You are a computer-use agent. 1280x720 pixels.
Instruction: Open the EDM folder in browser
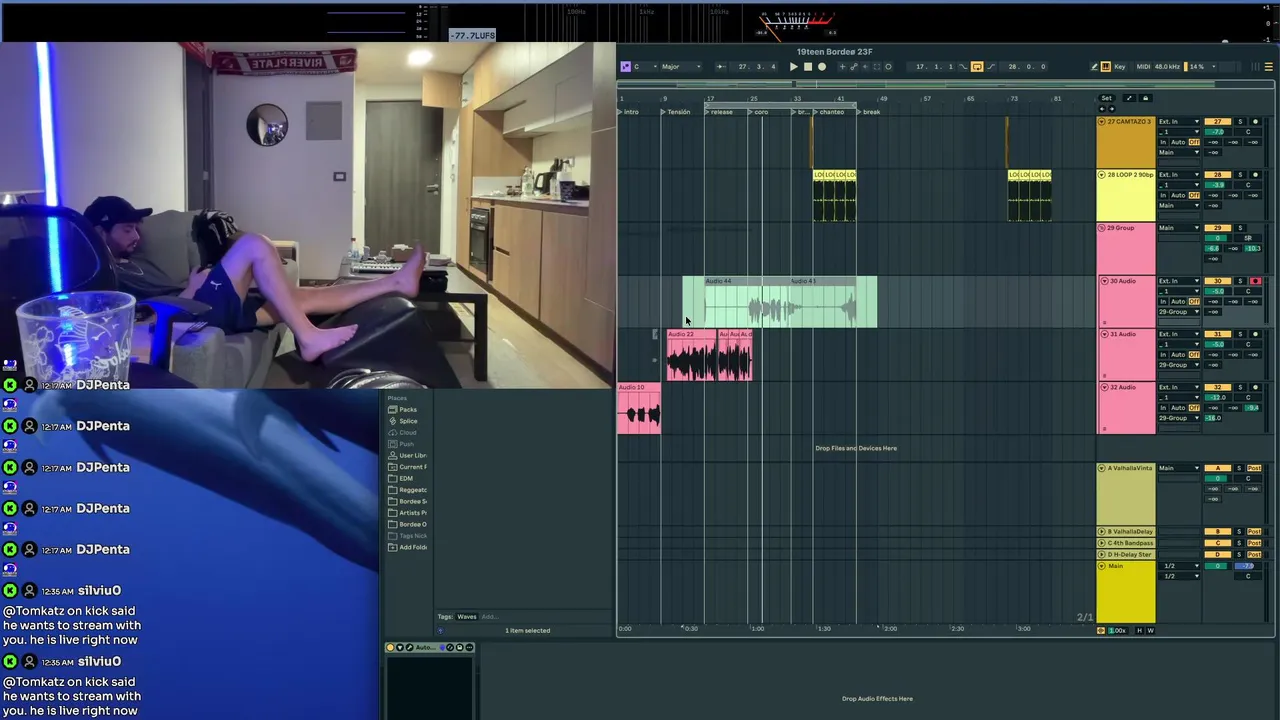[401, 478]
